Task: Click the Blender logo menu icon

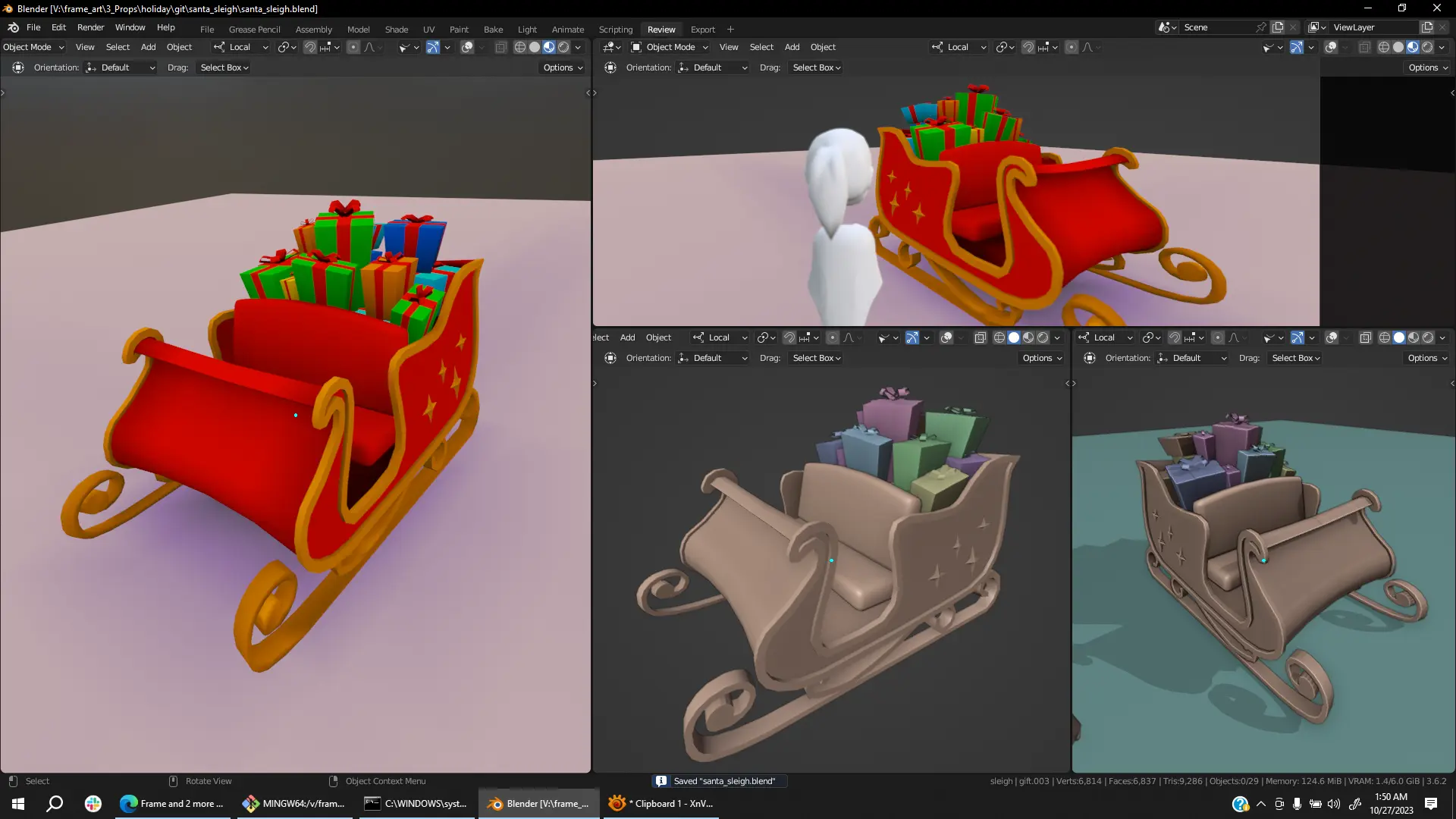Action: coord(13,27)
